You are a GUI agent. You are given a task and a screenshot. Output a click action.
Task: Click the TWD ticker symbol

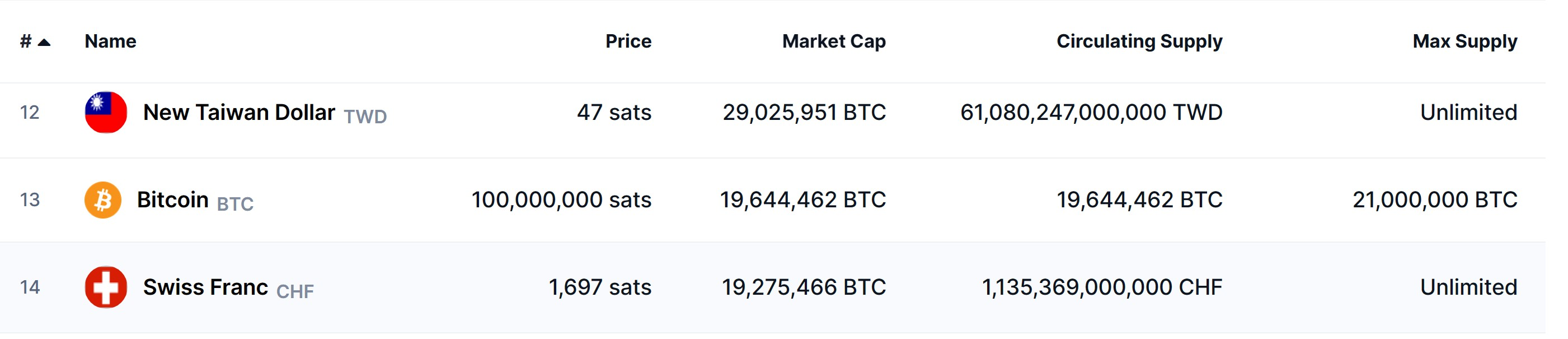(365, 117)
